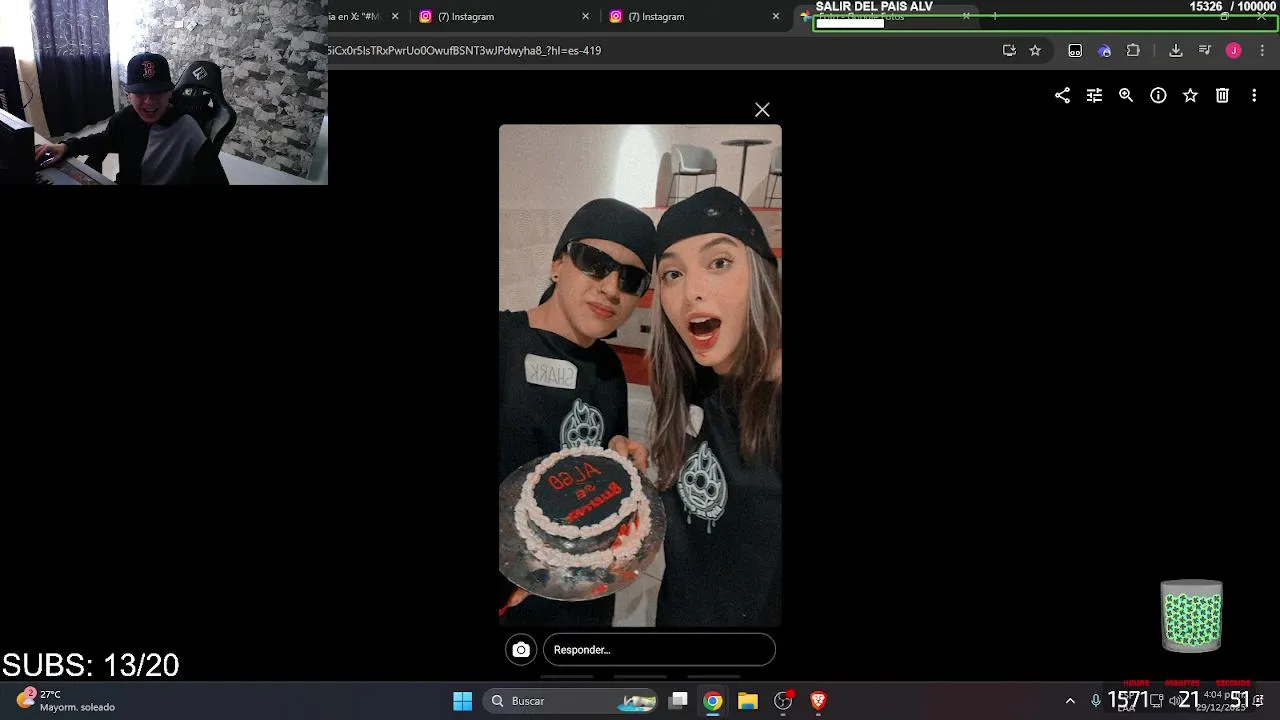The image size is (1280, 720).
Task: Open the weather widget showing 27°C
Action: 68,700
